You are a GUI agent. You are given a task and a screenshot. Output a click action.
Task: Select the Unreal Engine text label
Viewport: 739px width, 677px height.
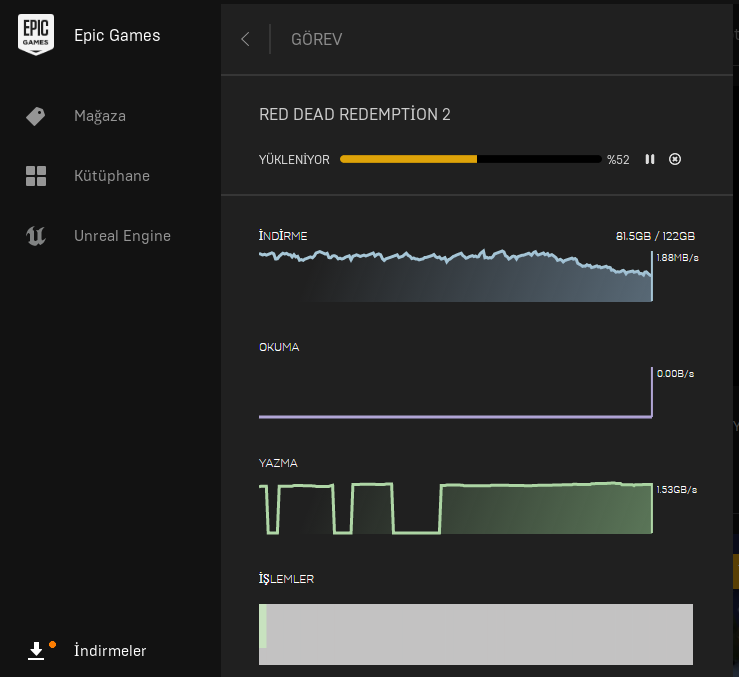click(x=122, y=236)
